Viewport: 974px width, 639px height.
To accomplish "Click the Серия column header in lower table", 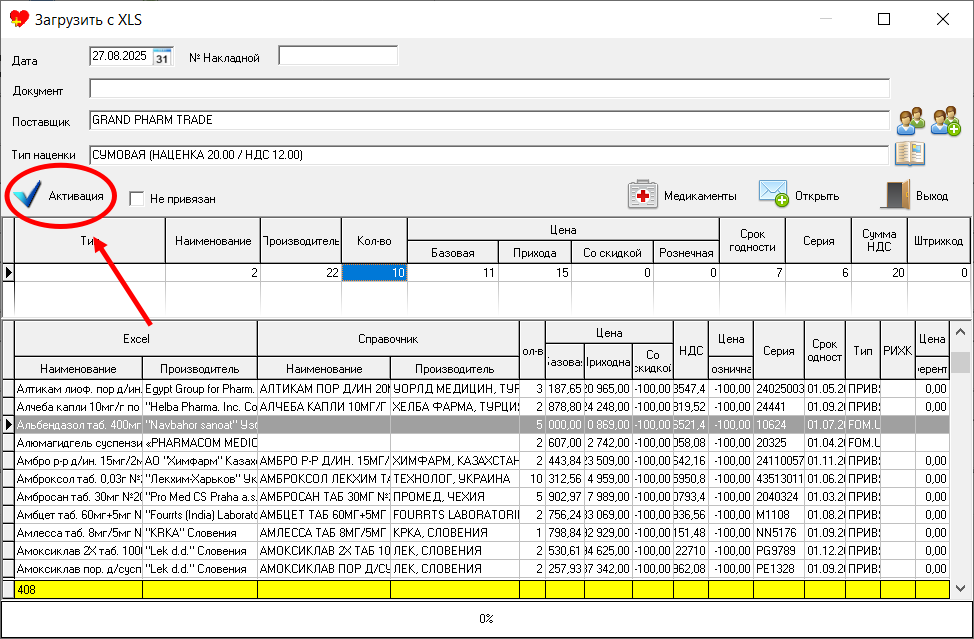I will point(779,351).
